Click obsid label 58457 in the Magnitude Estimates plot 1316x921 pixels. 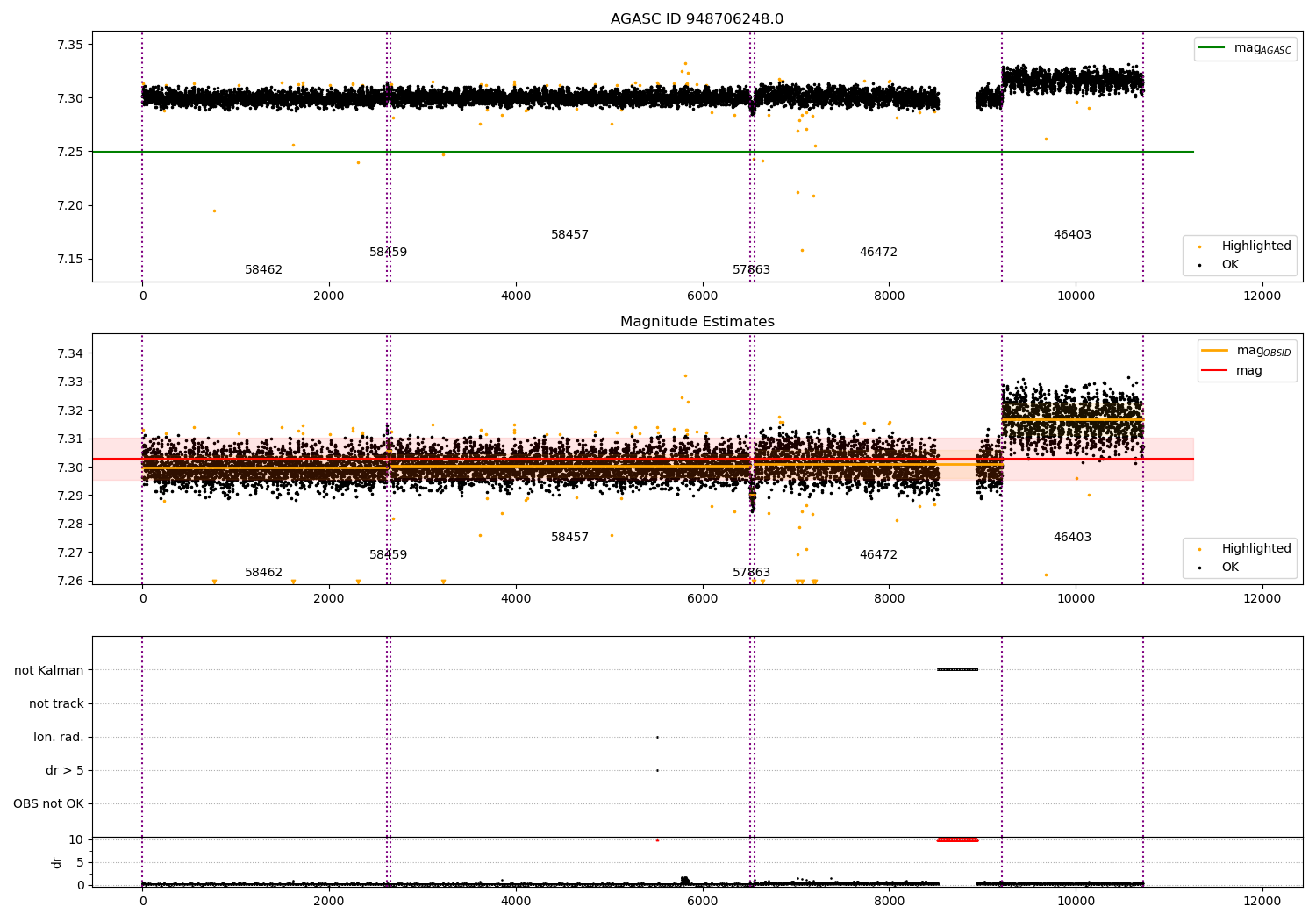tap(569, 538)
